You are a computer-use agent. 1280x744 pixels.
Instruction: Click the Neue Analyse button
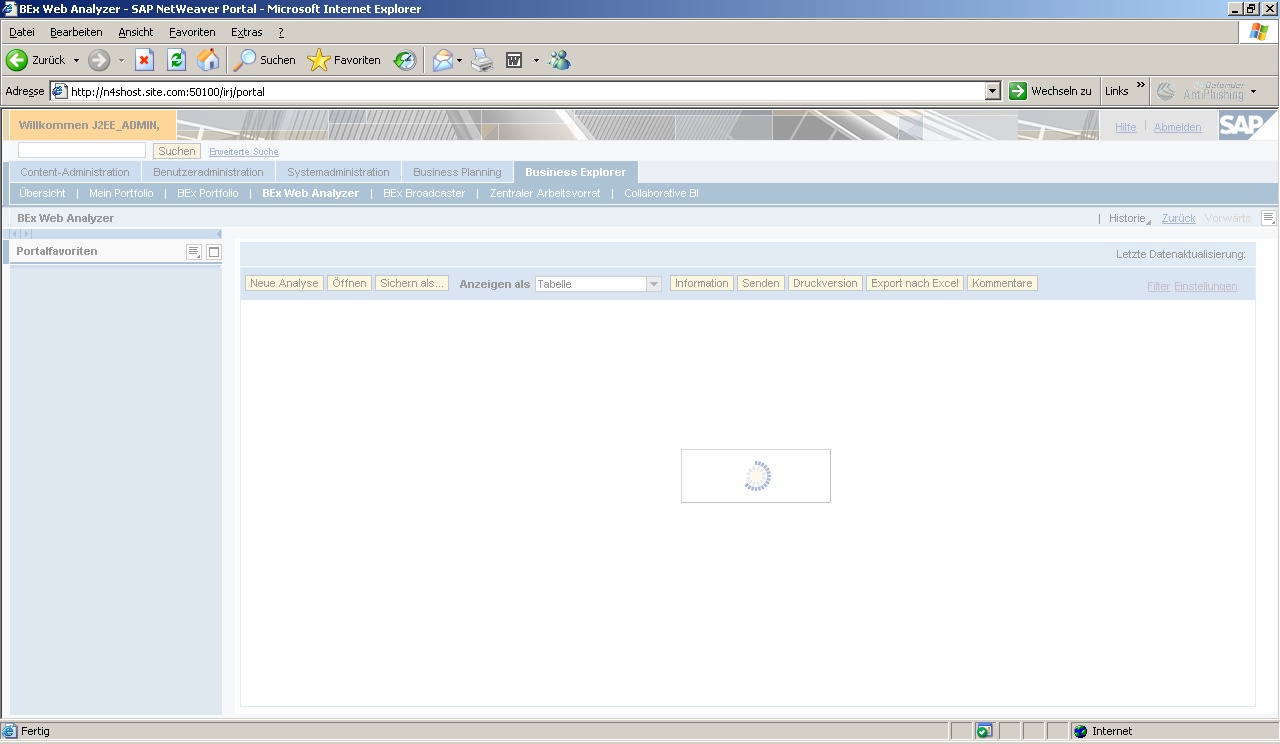pyautogui.click(x=284, y=283)
